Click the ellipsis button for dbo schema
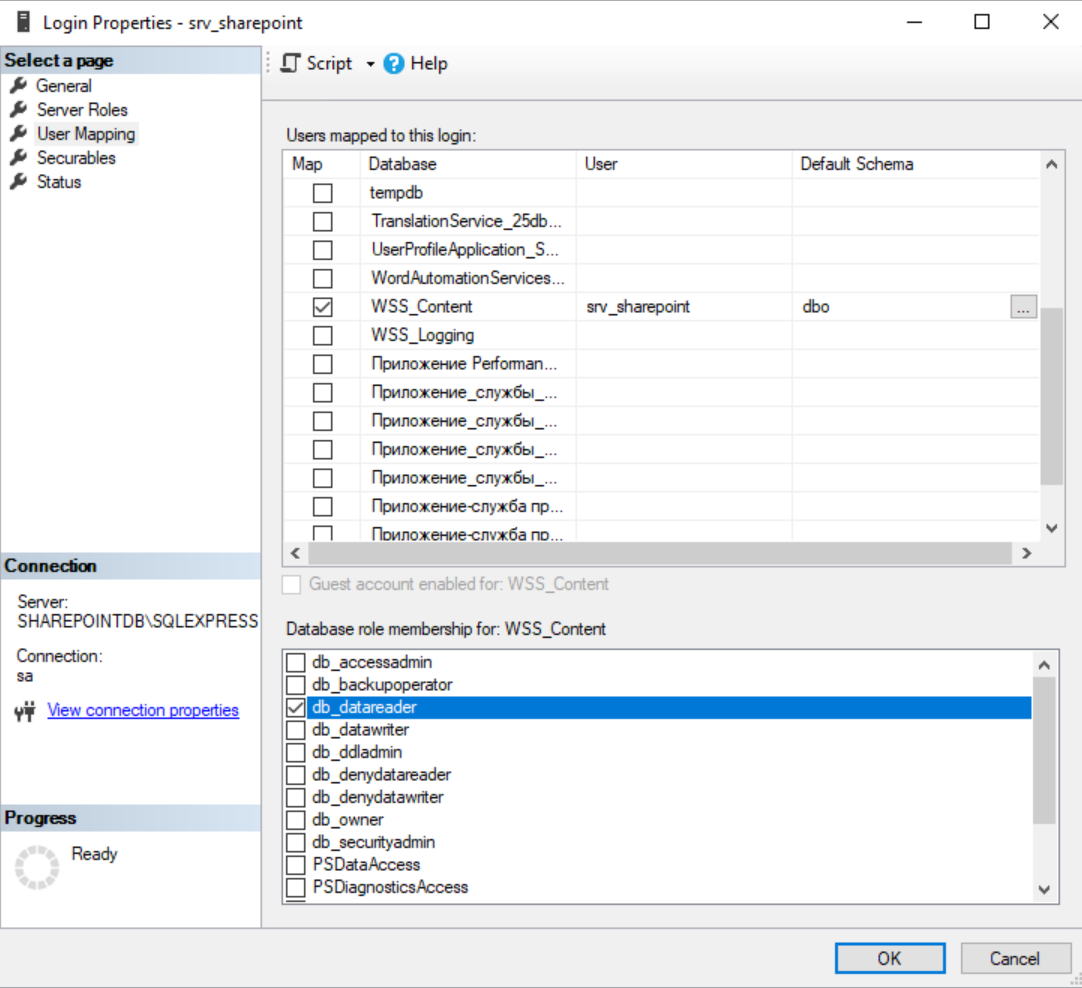This screenshot has width=1082, height=988. [x=1023, y=307]
